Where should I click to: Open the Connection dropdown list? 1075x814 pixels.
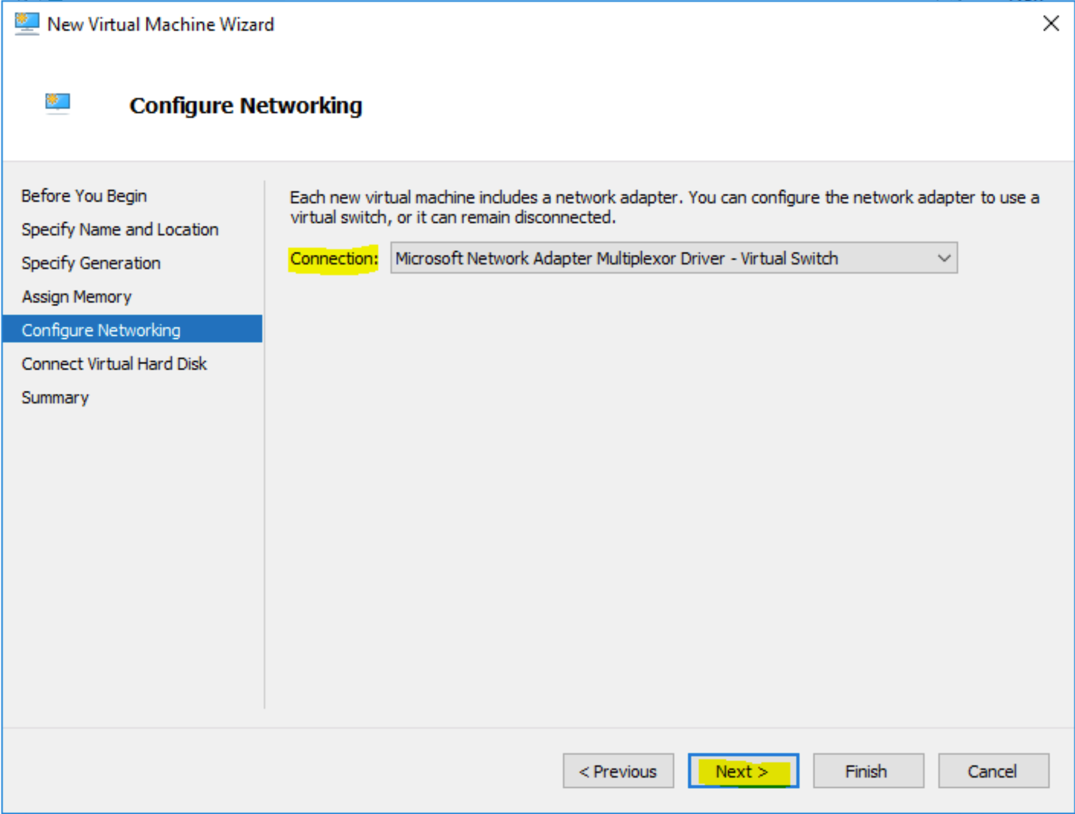click(673, 259)
